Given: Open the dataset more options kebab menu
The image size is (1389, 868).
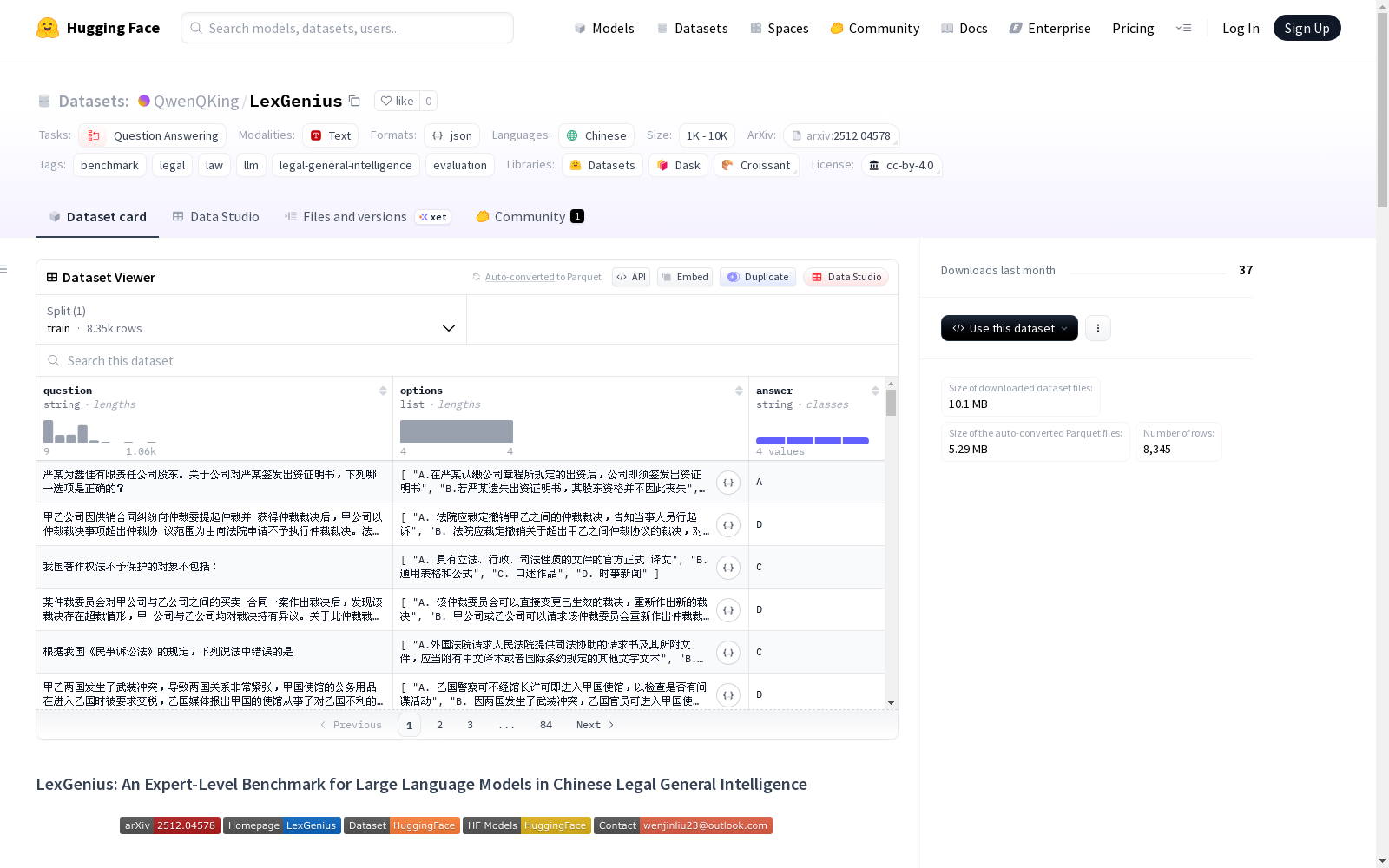Looking at the screenshot, I should 1098,328.
